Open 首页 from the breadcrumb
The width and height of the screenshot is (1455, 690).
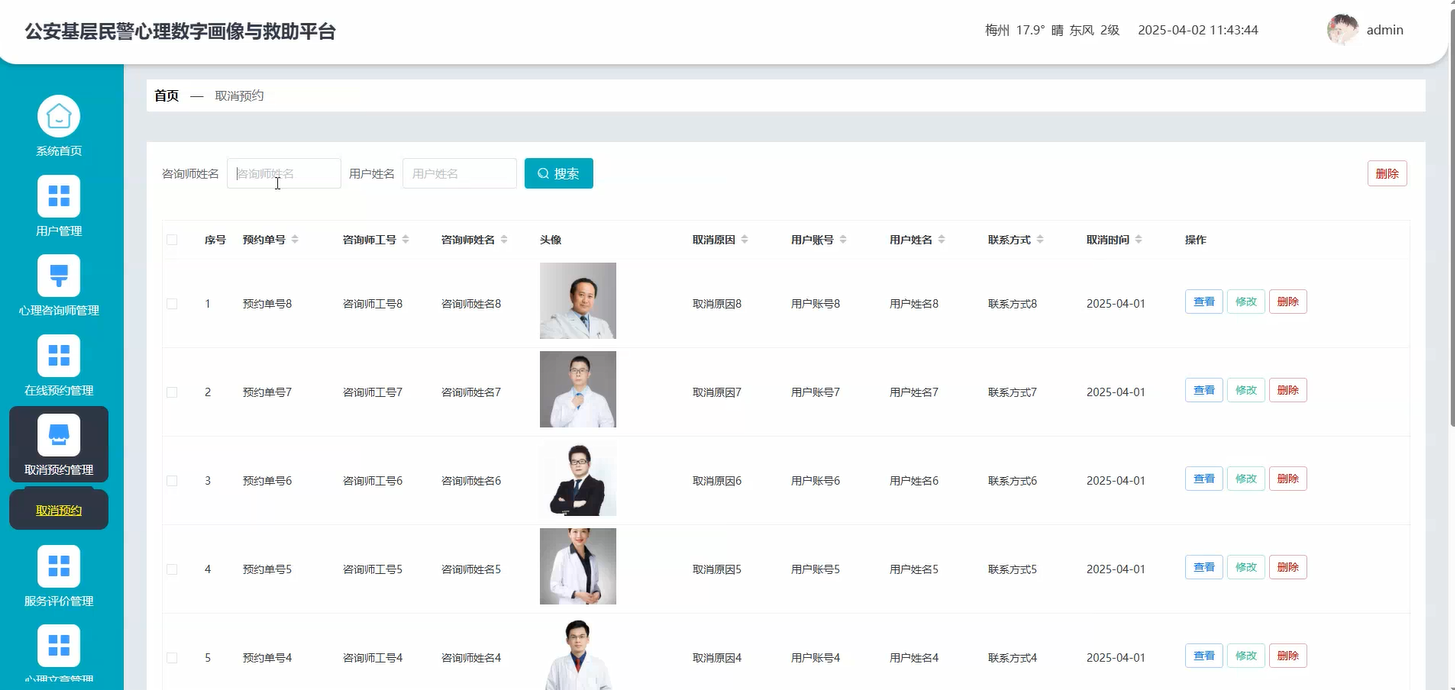click(166, 95)
